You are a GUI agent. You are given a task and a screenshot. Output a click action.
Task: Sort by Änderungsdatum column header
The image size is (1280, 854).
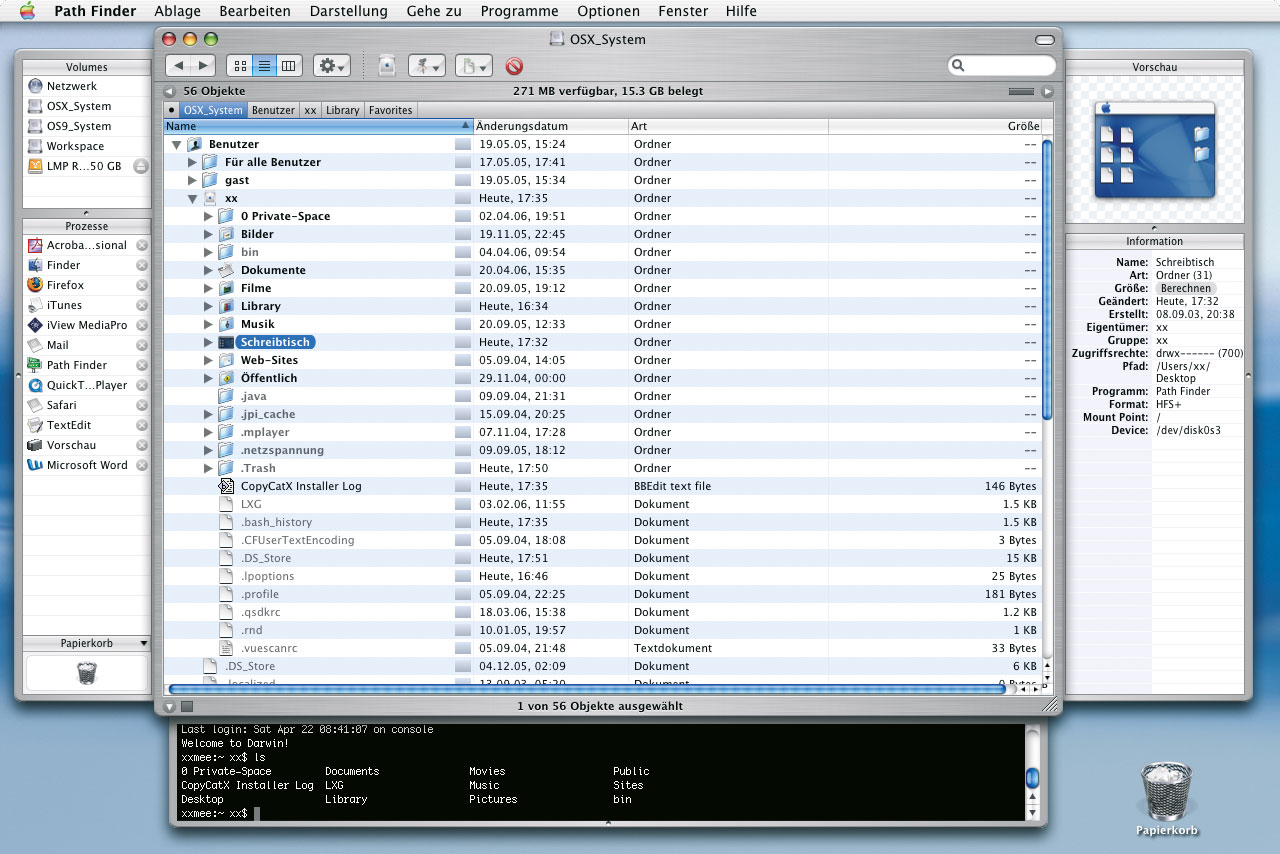(550, 126)
